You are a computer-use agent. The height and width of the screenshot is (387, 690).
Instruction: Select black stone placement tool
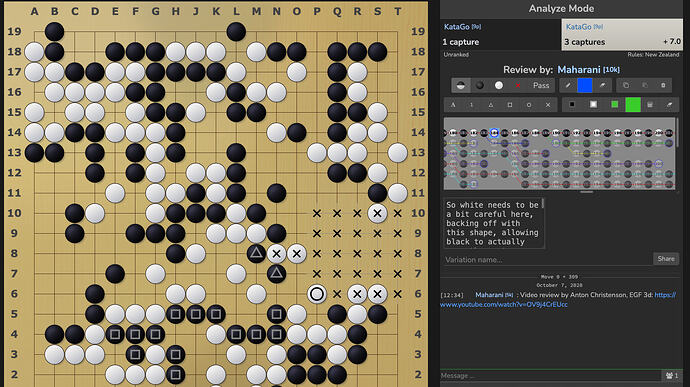tap(480, 85)
